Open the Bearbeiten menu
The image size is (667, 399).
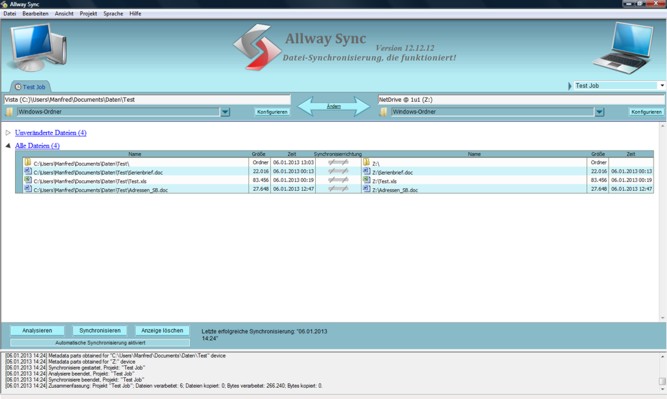pos(35,14)
